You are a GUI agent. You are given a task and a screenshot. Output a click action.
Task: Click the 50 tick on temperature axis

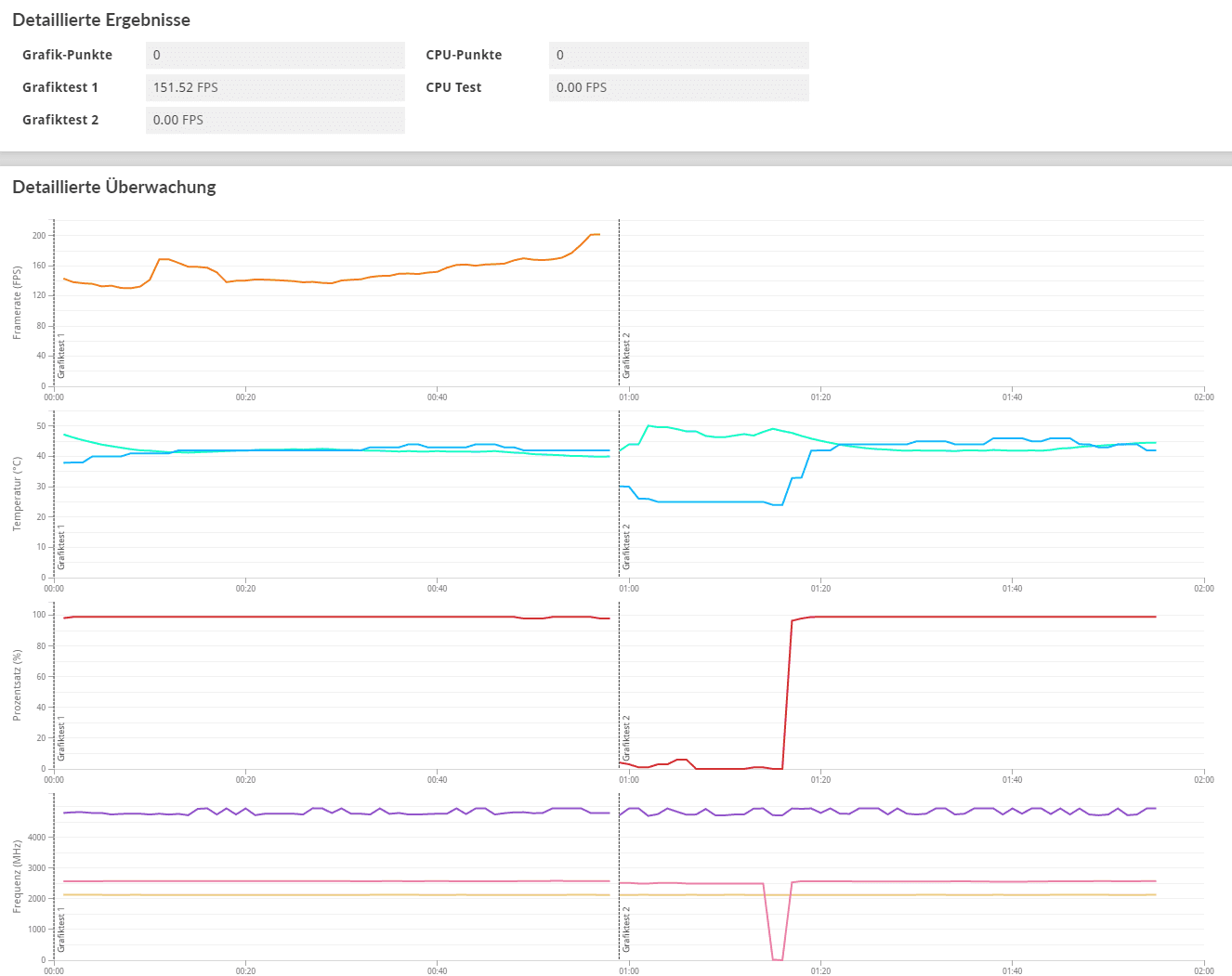coord(41,426)
